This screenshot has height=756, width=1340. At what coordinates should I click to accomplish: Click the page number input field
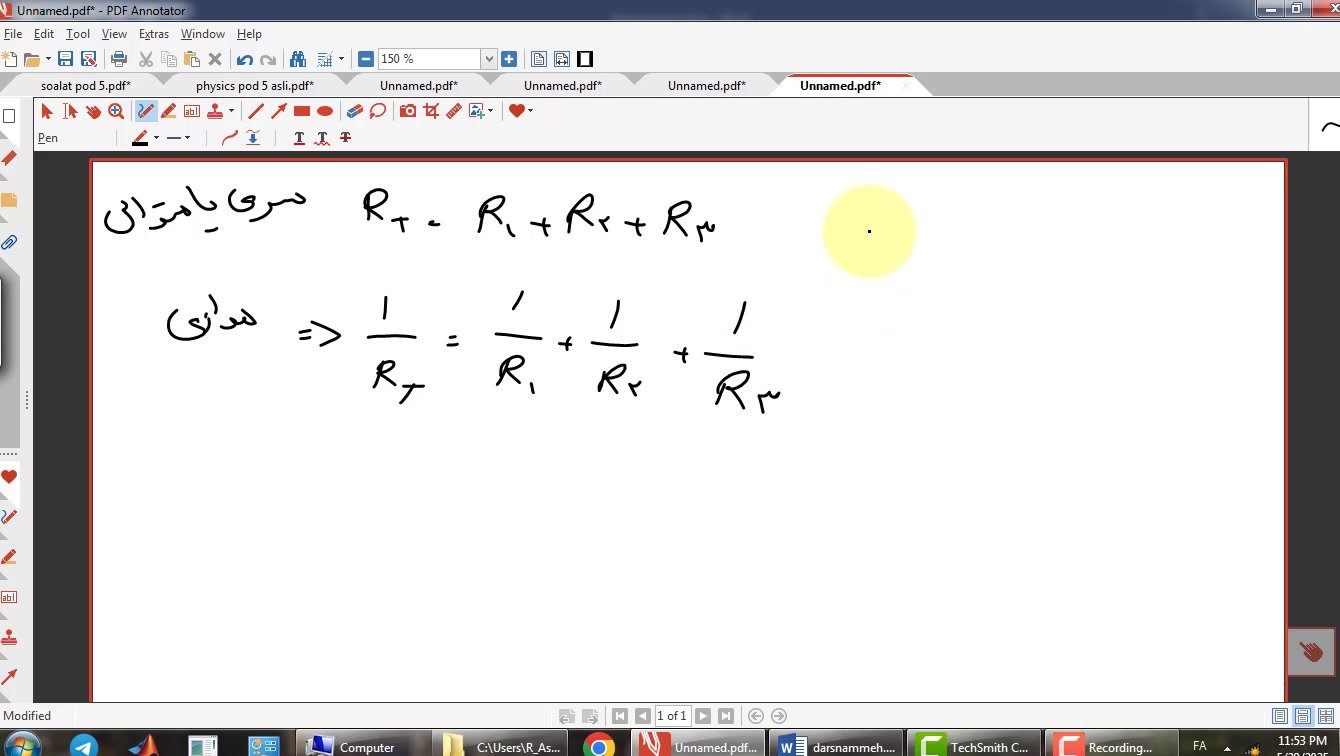[x=672, y=716]
